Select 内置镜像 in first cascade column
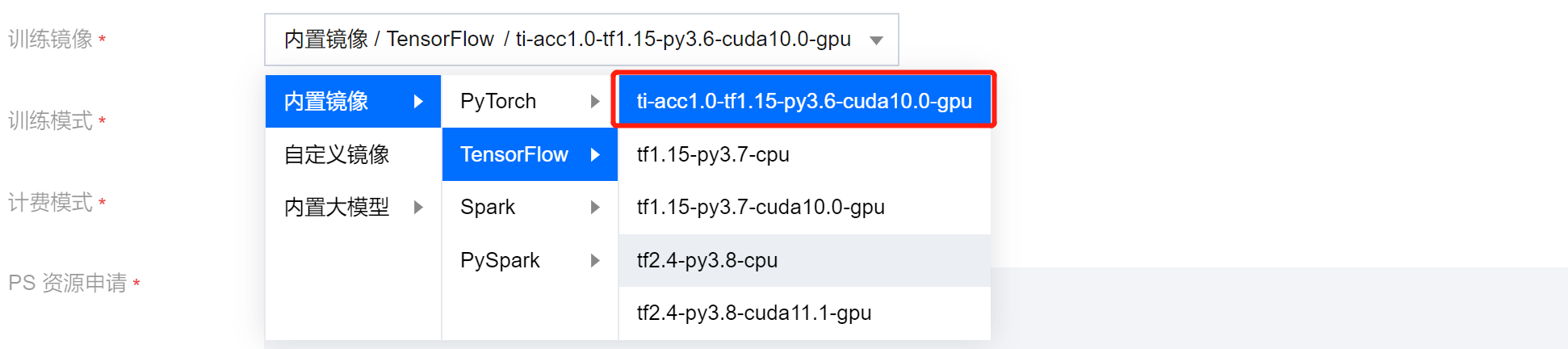 327,102
